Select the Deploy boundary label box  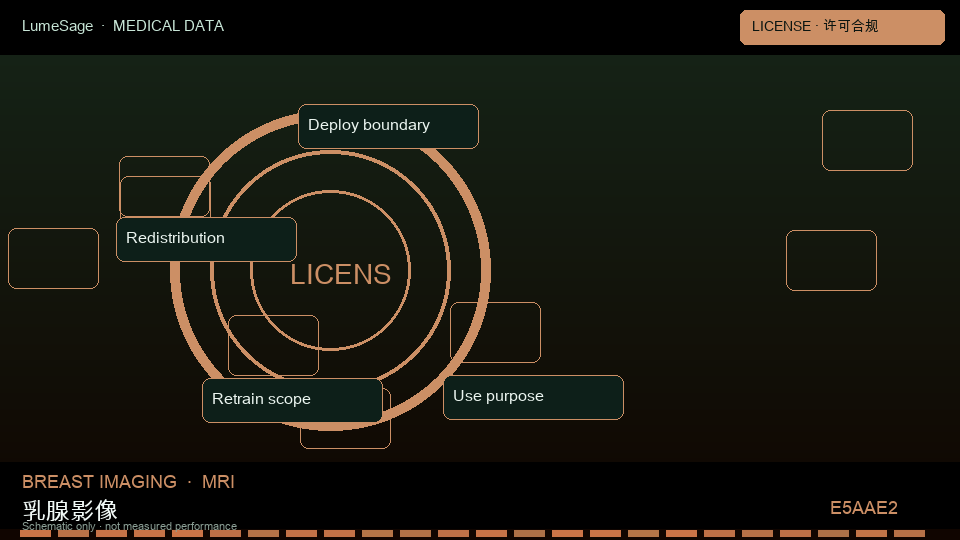388,126
